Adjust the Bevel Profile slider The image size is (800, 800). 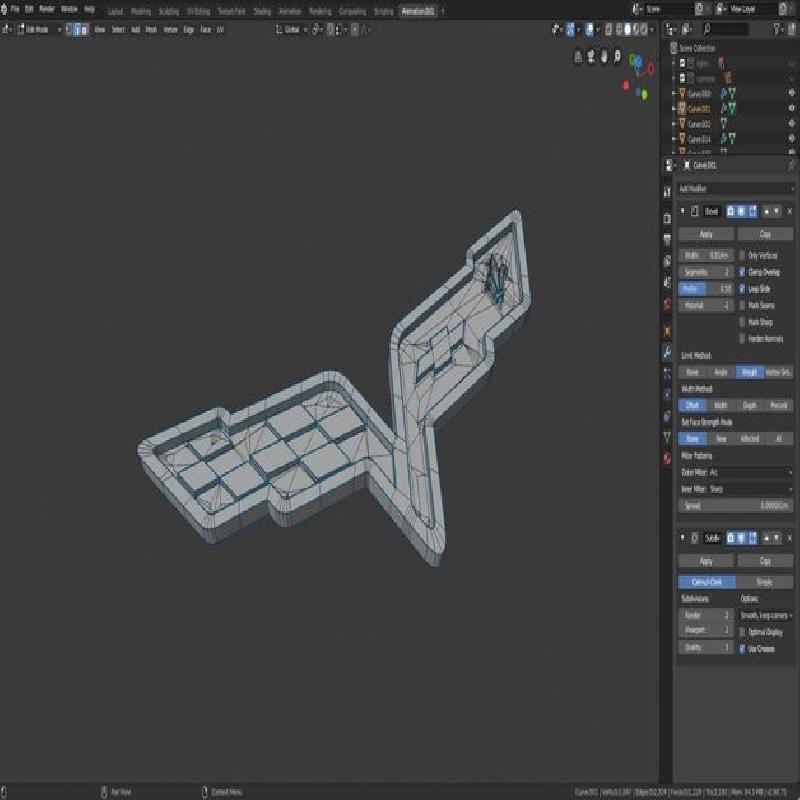[x=706, y=289]
